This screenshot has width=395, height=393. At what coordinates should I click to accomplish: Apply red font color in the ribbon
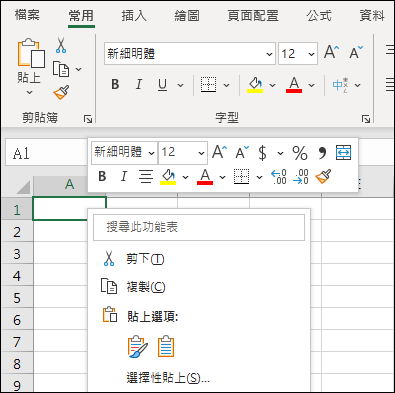[294, 85]
